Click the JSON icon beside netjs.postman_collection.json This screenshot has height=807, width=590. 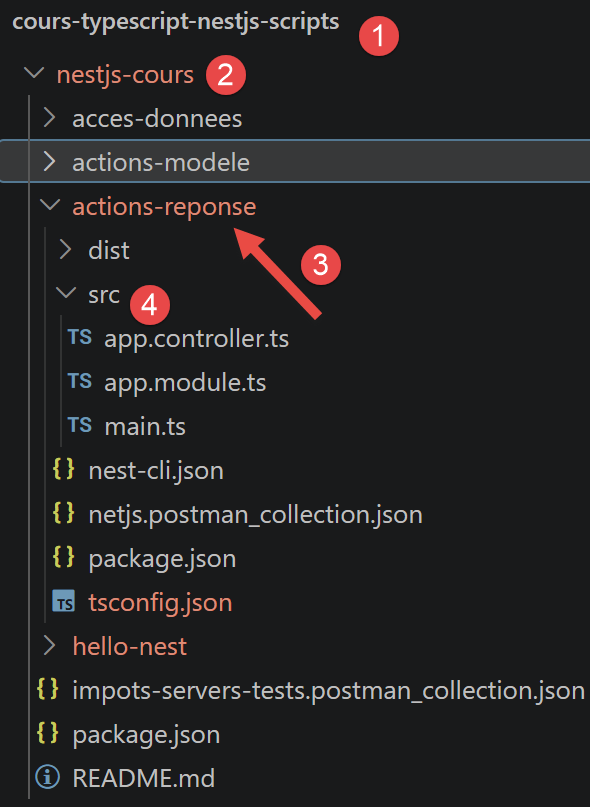click(x=64, y=513)
